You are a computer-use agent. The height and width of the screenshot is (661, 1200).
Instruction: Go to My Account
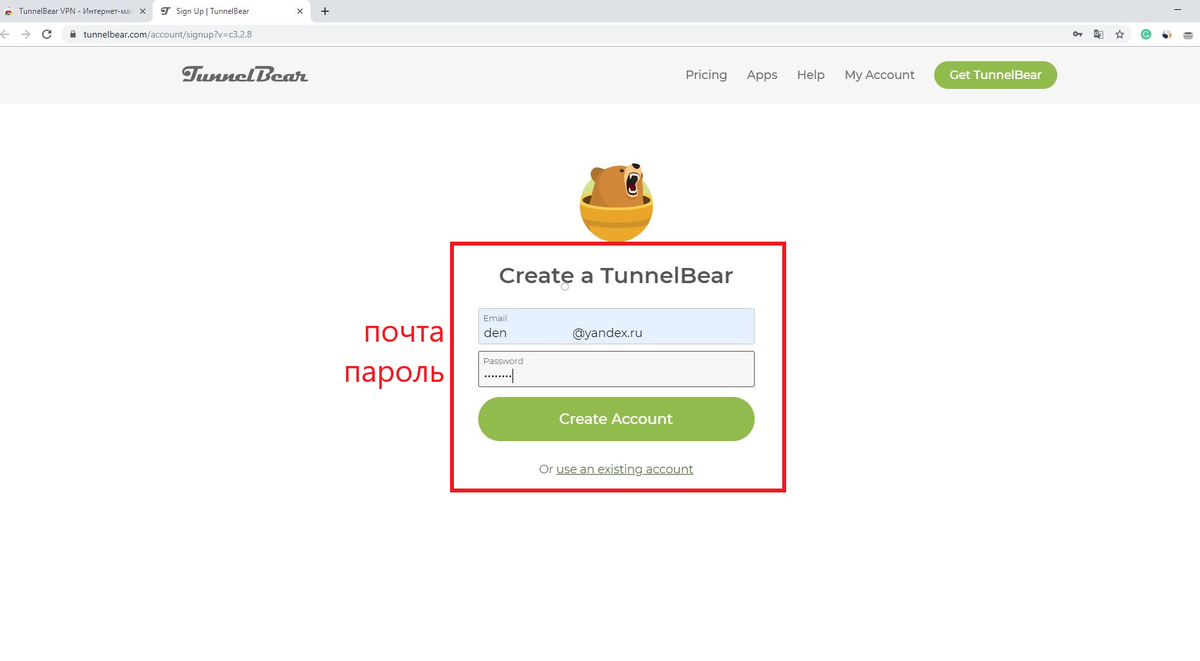click(x=879, y=75)
